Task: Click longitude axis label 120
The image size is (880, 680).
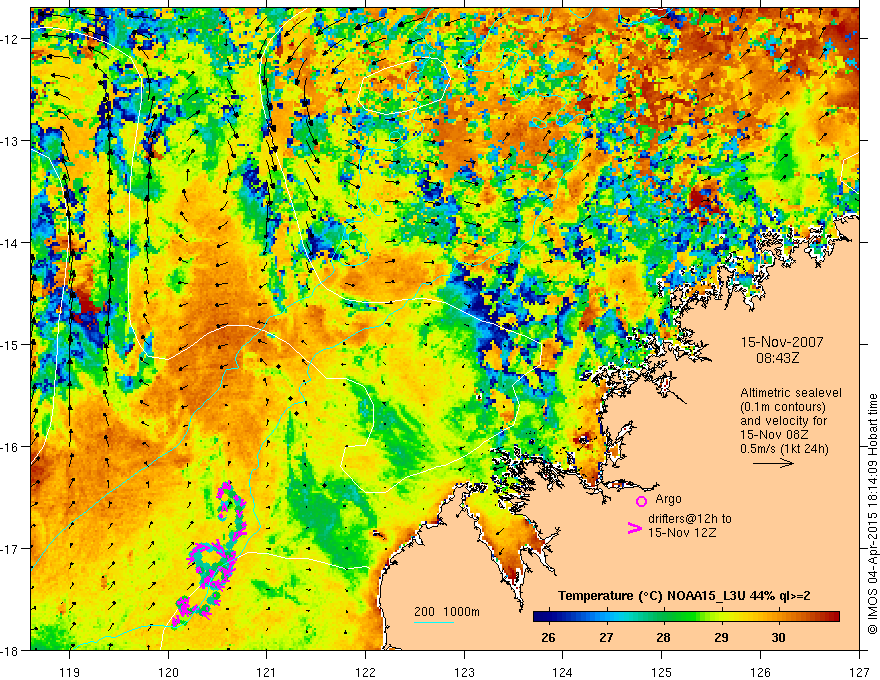Action: click(x=168, y=672)
